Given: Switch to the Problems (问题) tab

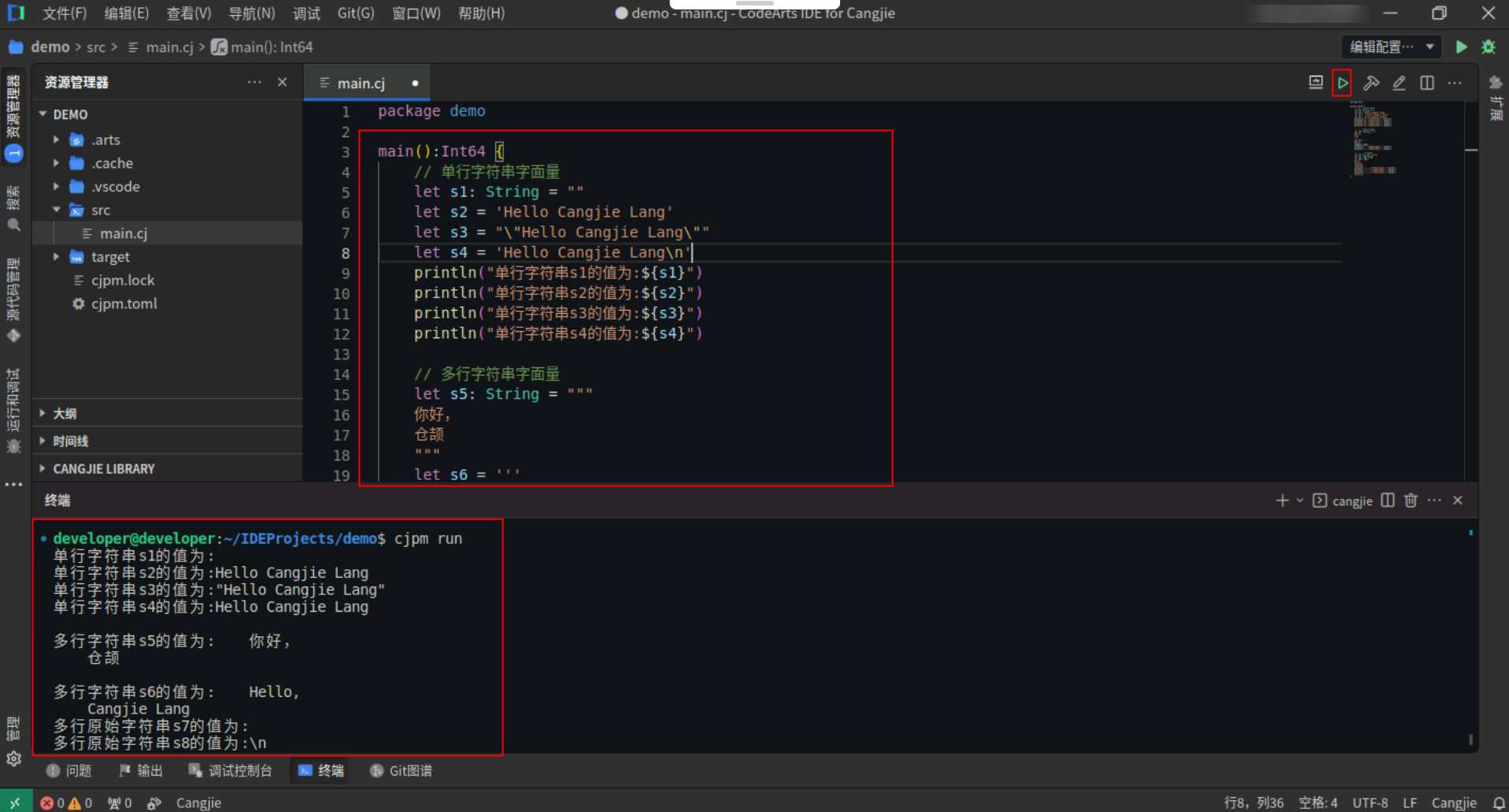Looking at the screenshot, I should pyautogui.click(x=69, y=770).
